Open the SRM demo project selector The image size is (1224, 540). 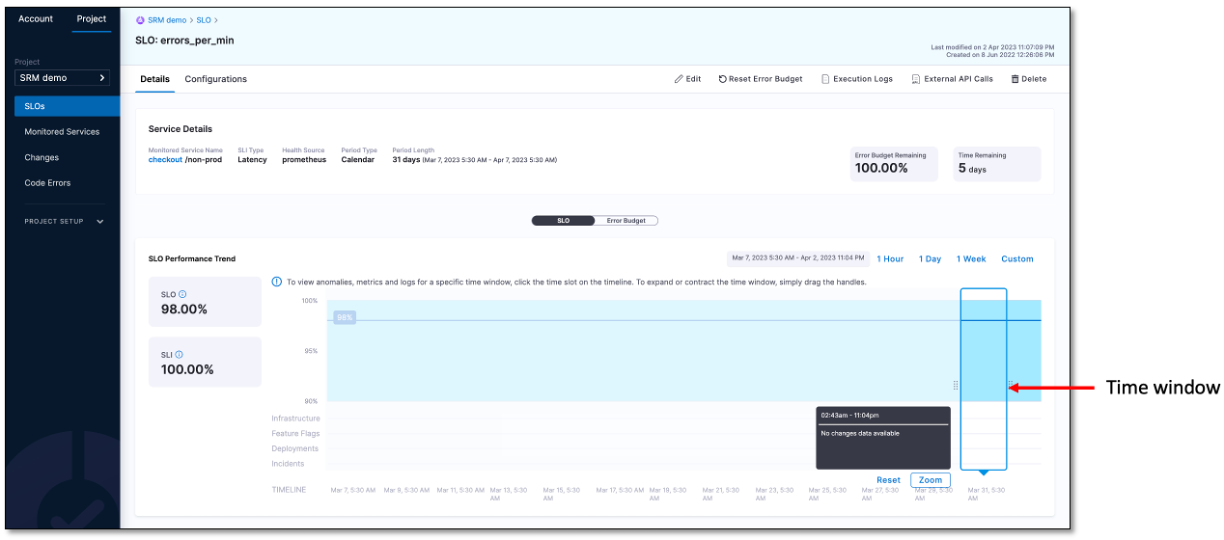pyautogui.click(x=62, y=78)
